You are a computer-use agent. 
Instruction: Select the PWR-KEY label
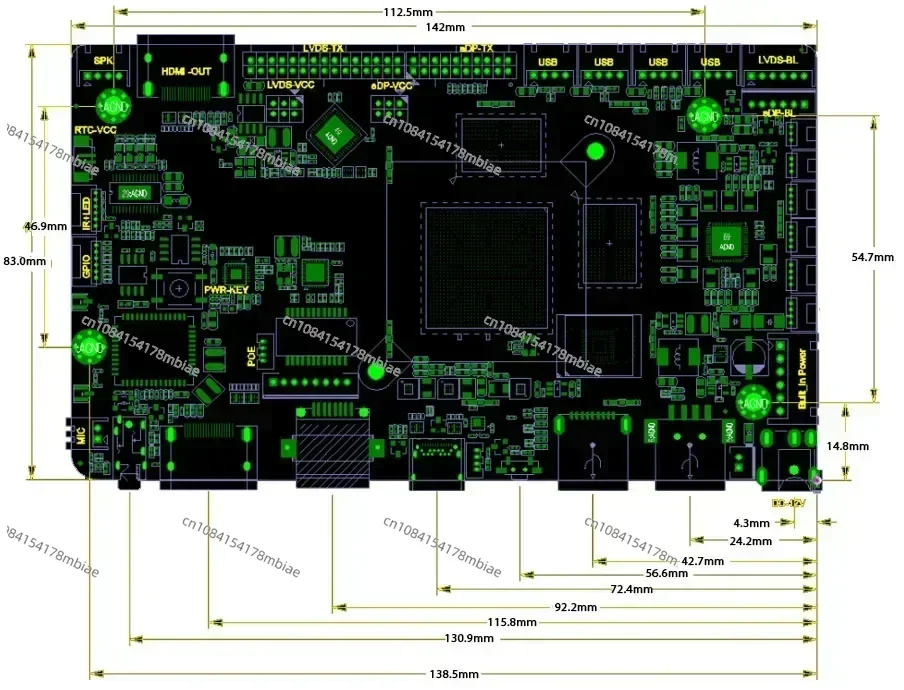pyautogui.click(x=227, y=290)
